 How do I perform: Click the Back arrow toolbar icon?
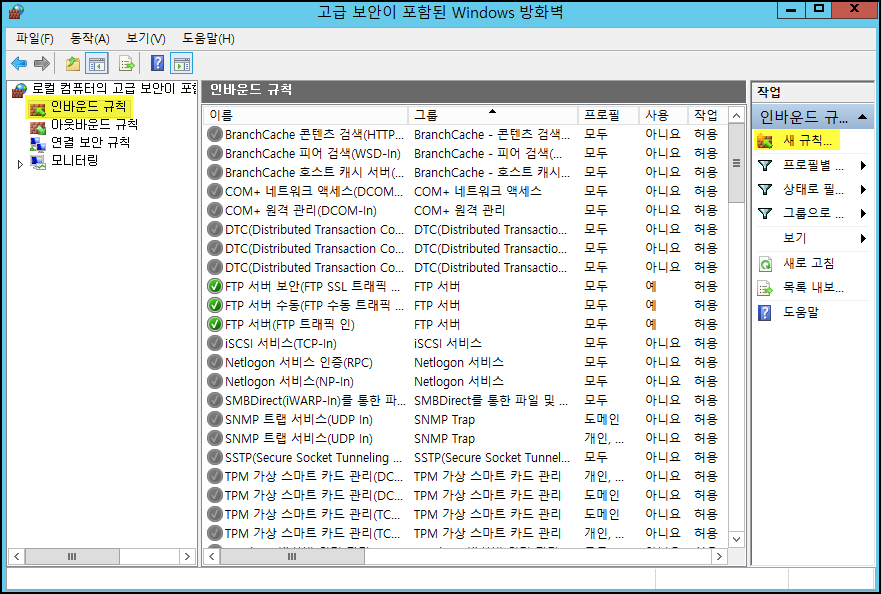tap(19, 64)
